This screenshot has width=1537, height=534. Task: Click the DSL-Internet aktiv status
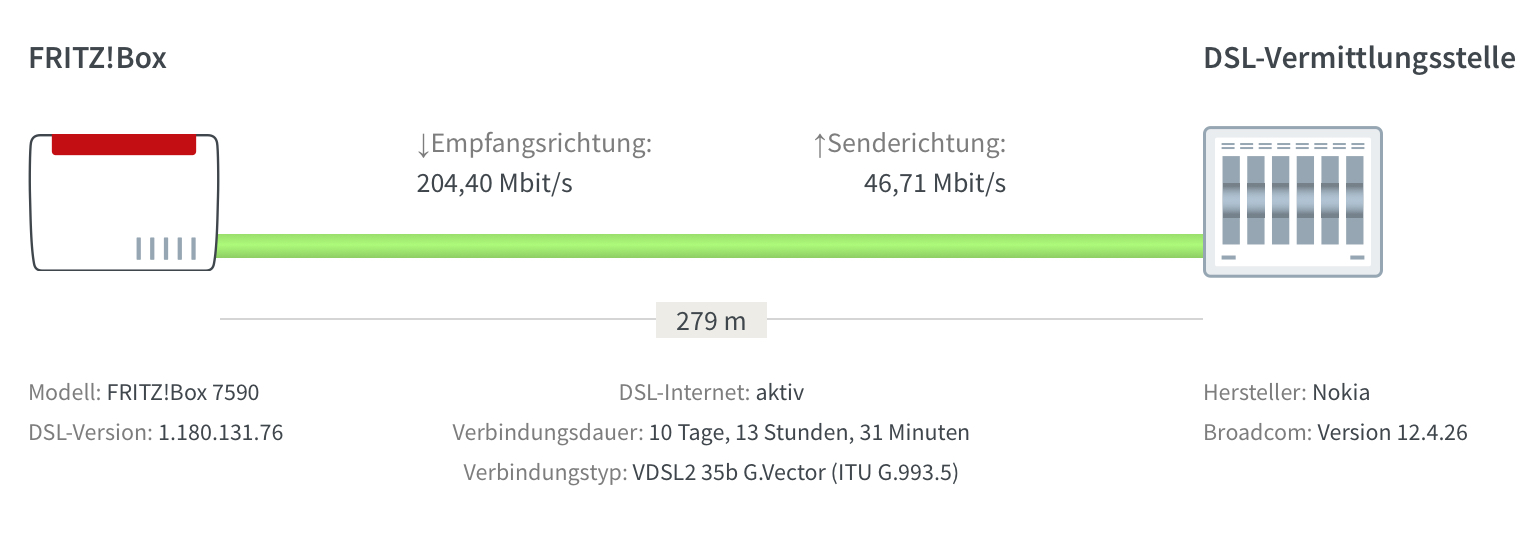point(712,392)
